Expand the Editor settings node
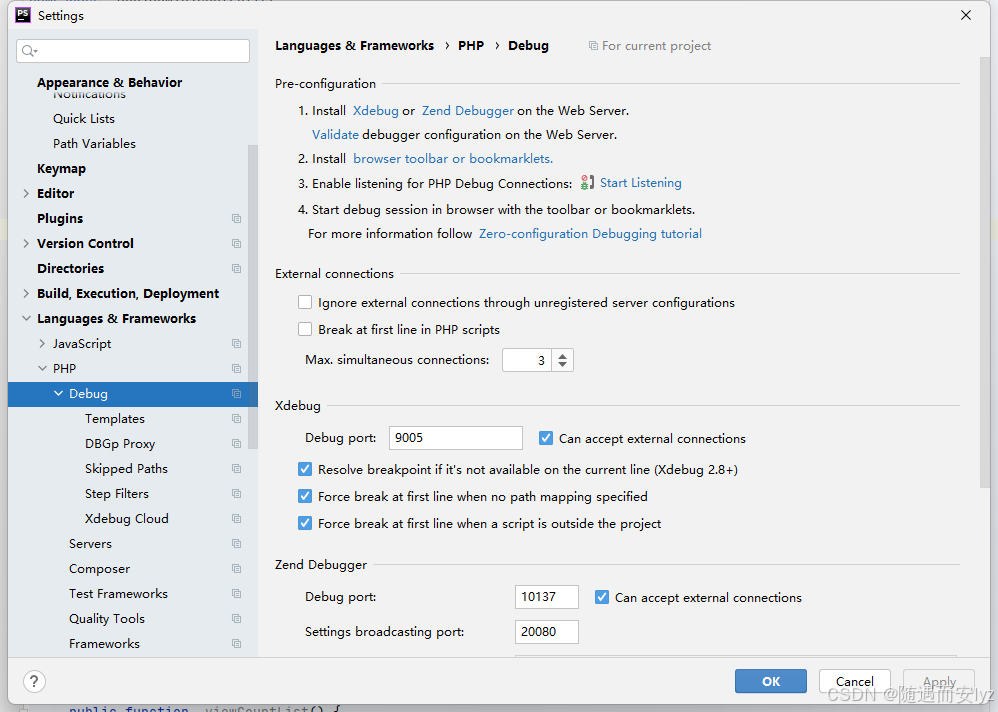 pos(26,193)
